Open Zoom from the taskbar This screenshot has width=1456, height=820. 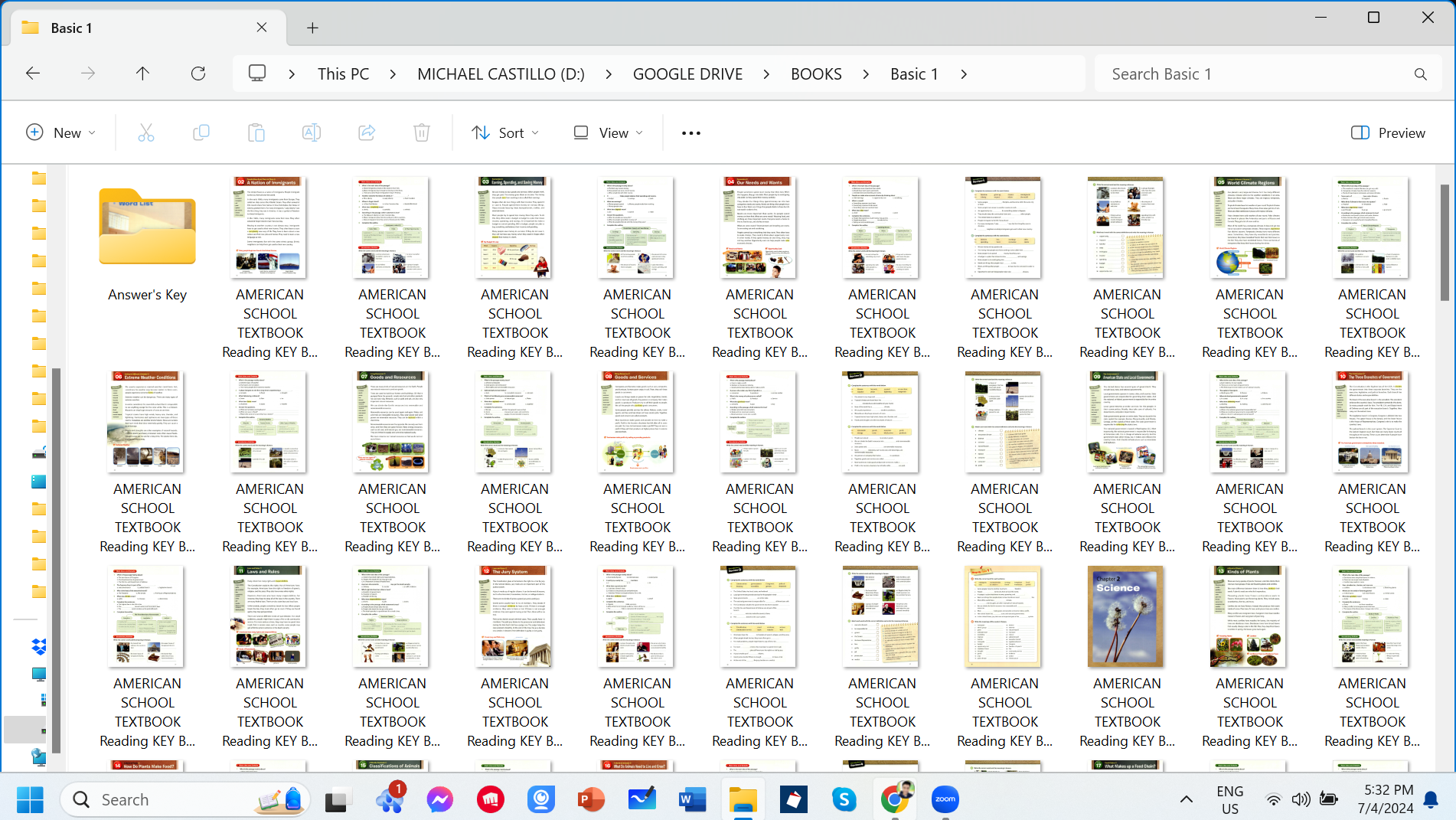click(x=945, y=799)
